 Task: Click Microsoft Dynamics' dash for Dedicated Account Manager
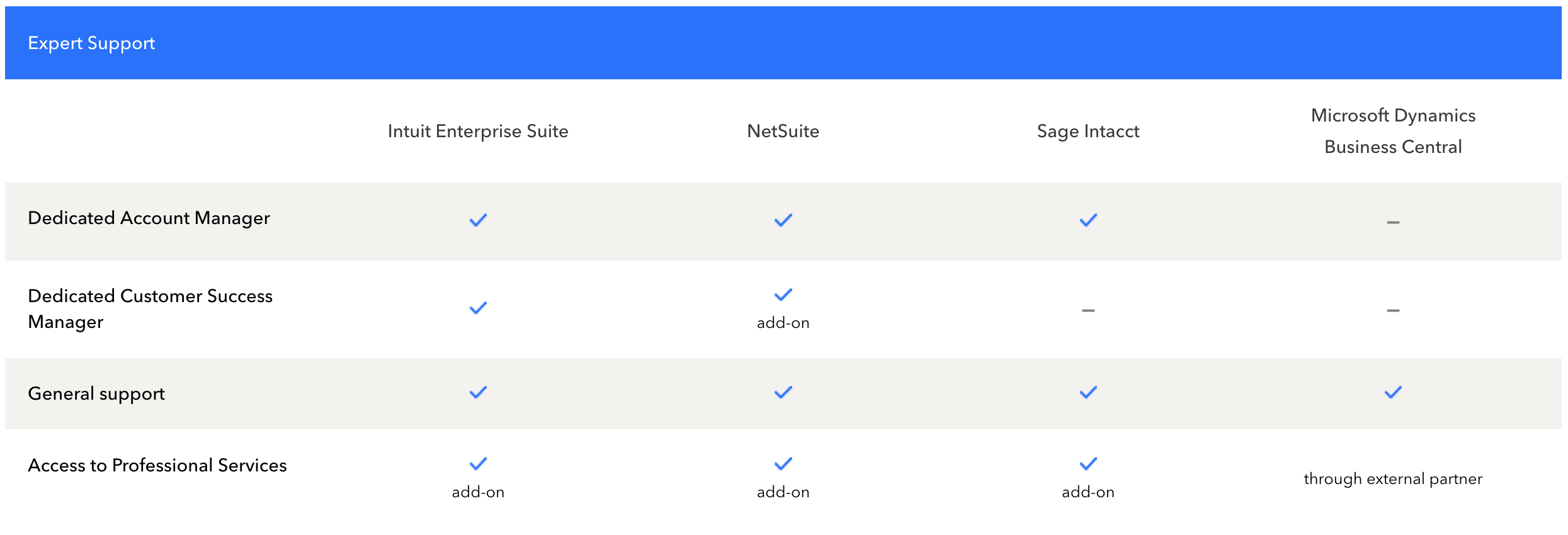pyautogui.click(x=1393, y=222)
